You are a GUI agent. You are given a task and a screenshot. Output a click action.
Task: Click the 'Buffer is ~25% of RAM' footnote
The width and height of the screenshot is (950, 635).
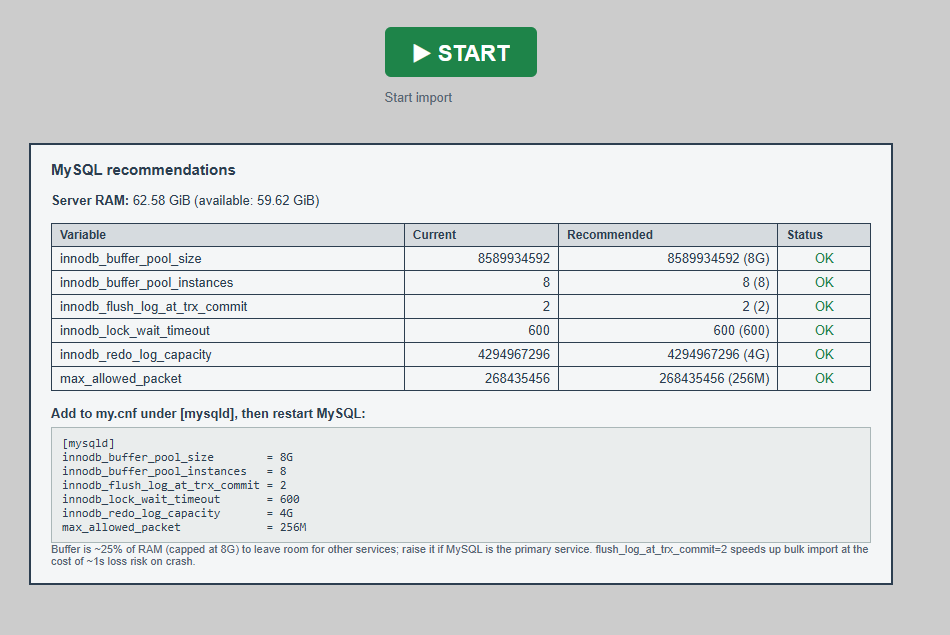(459, 555)
